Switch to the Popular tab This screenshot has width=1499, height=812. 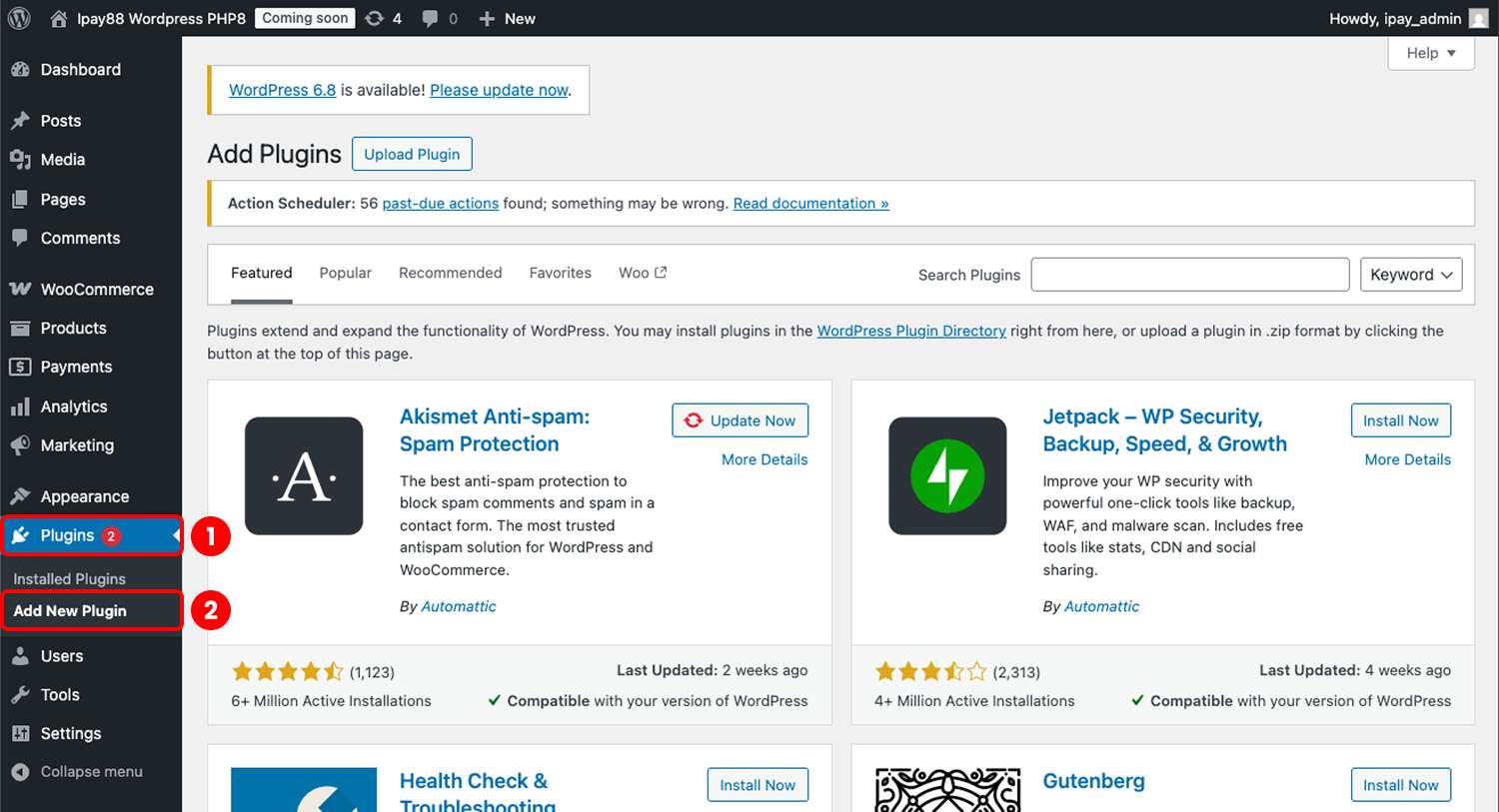[345, 273]
